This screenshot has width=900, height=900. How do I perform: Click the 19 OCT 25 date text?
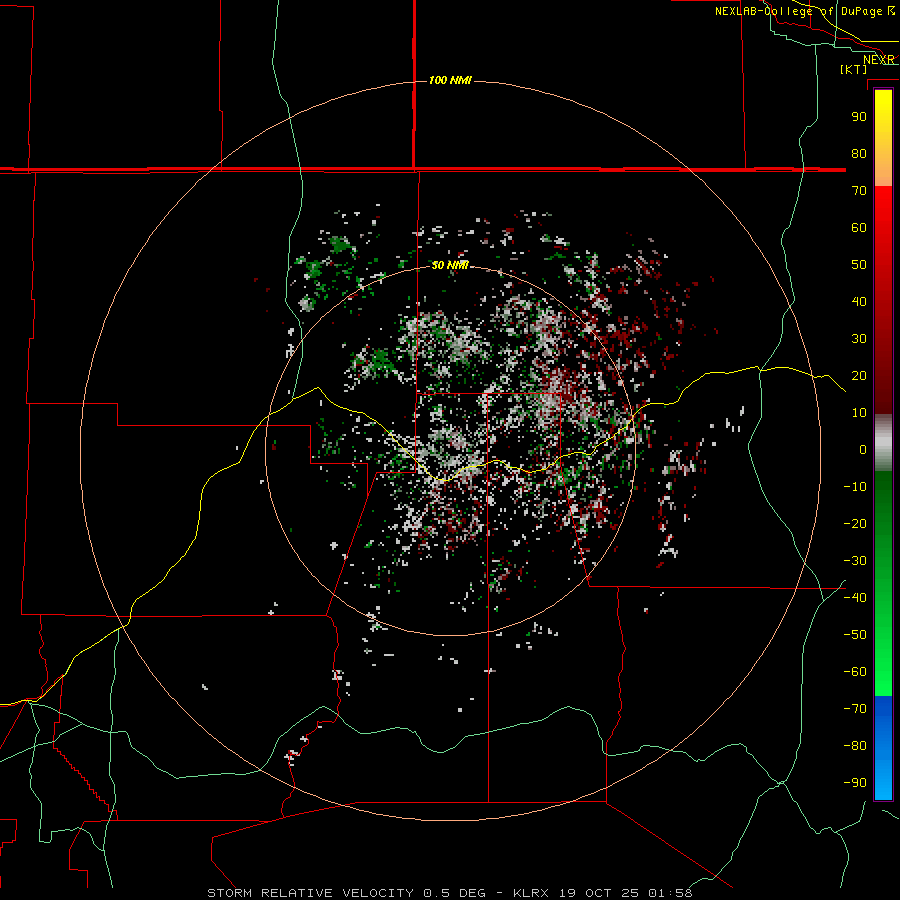[x=599, y=893]
